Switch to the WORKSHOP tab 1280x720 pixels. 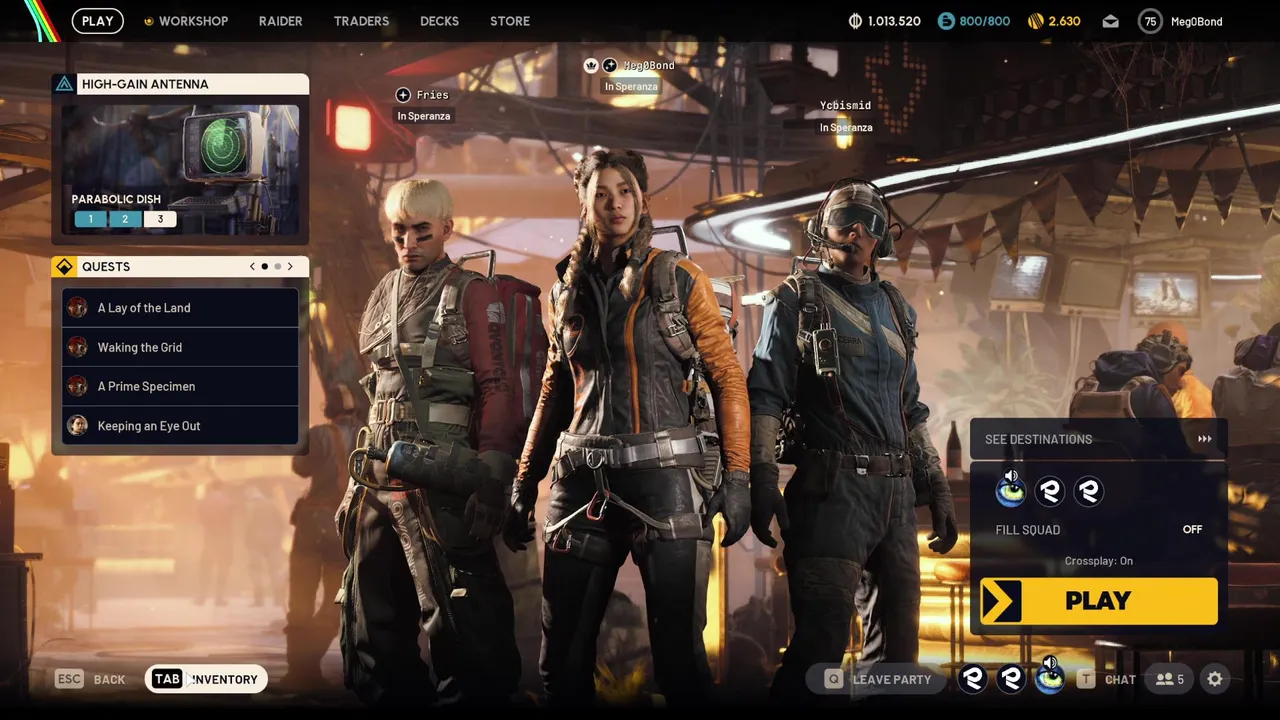tap(187, 21)
